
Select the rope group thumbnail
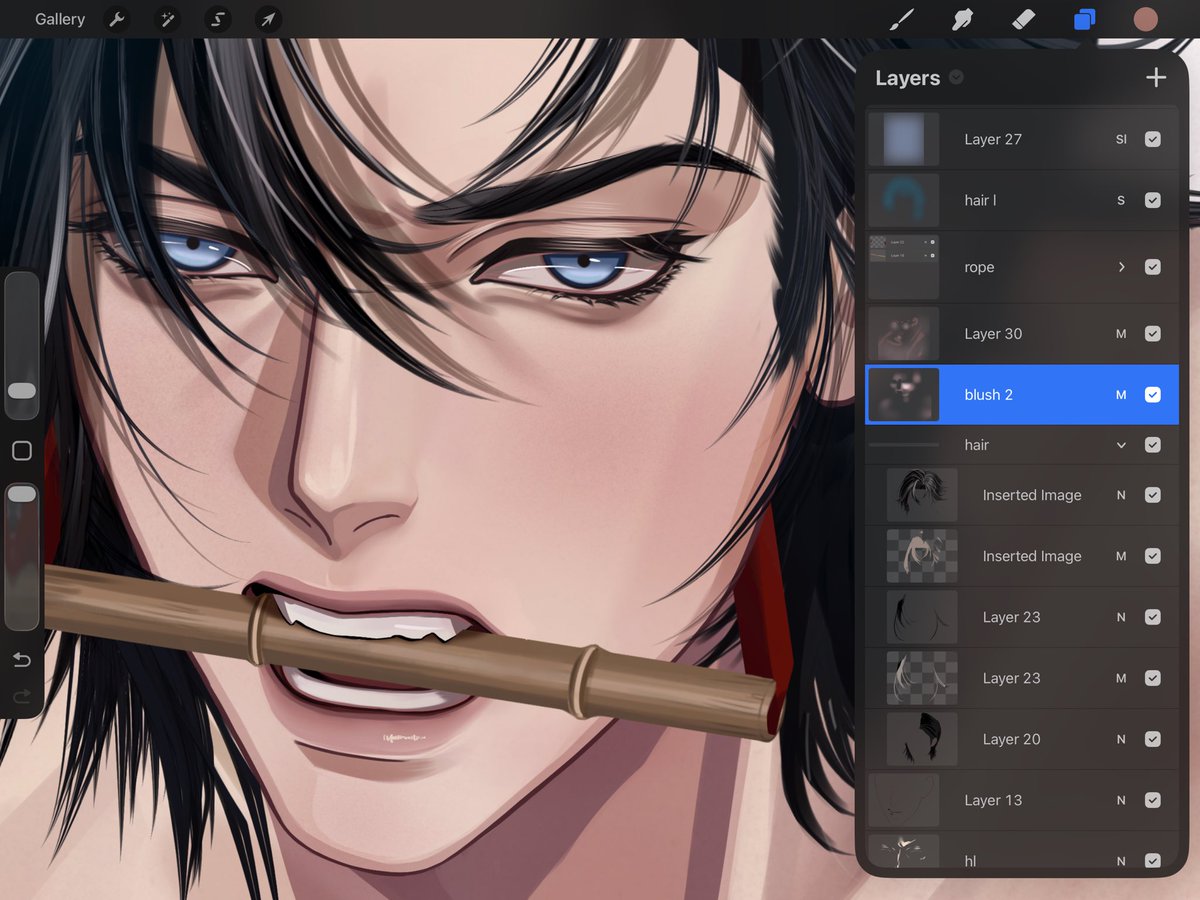pos(904,267)
